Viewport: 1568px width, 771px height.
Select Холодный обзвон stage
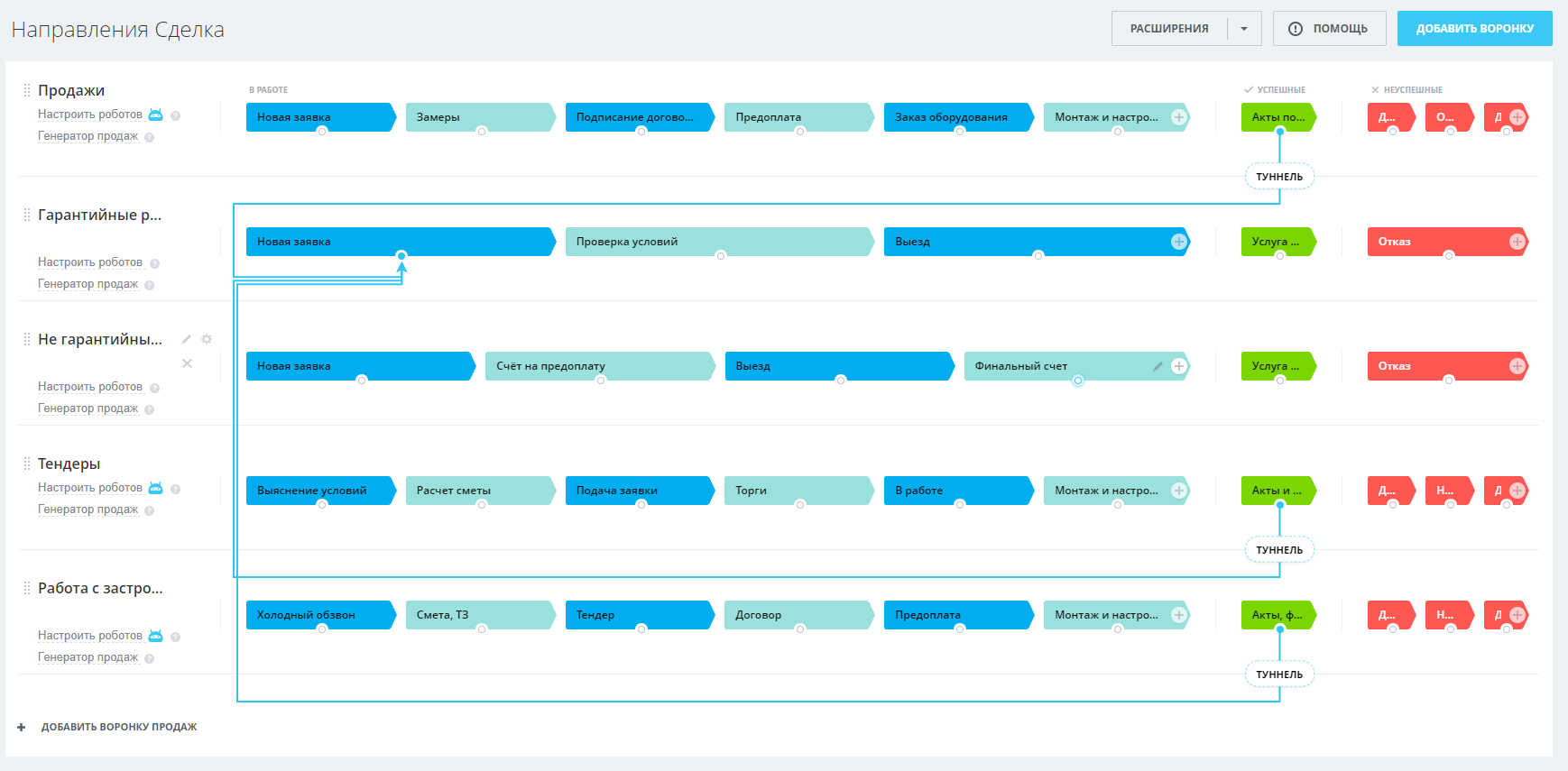(316, 615)
